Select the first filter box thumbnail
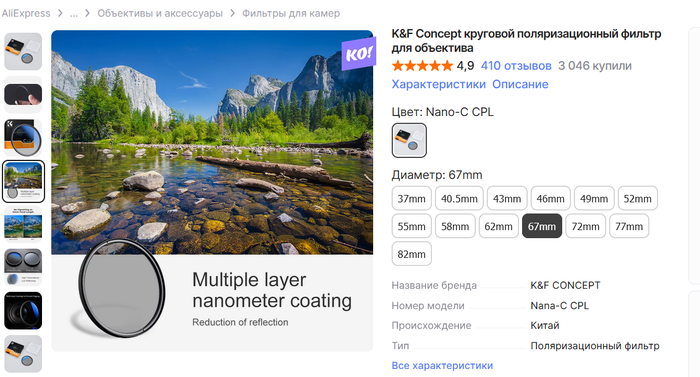This screenshot has width=700, height=377. (x=23, y=51)
